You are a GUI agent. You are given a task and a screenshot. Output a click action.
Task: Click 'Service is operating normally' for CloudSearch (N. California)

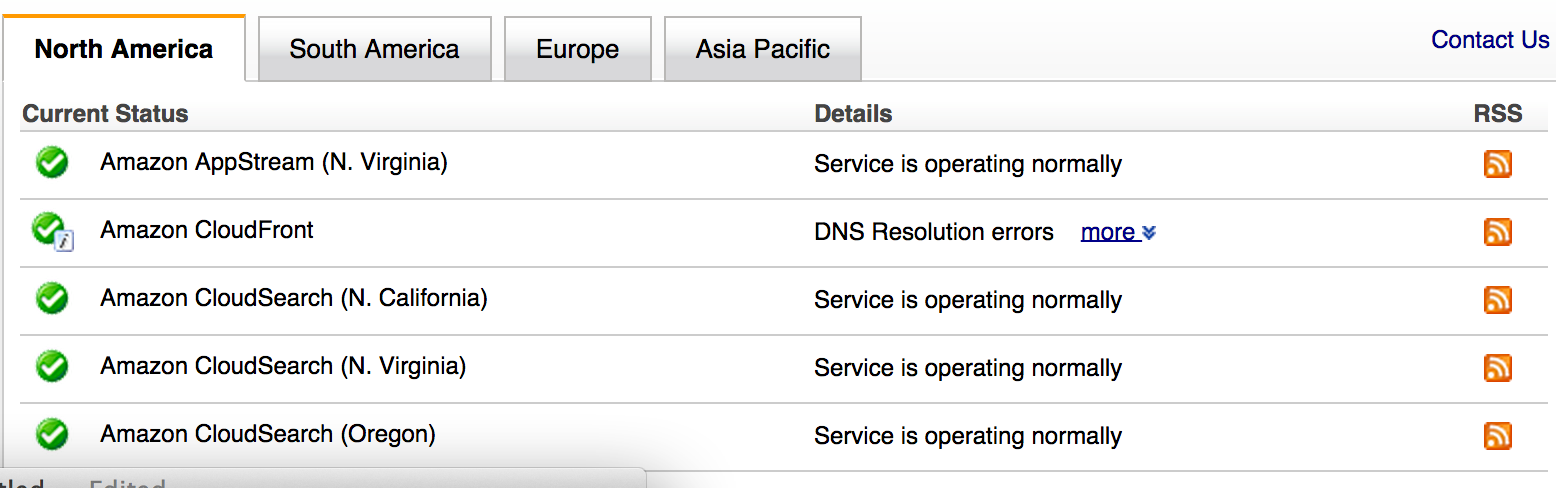coord(968,300)
